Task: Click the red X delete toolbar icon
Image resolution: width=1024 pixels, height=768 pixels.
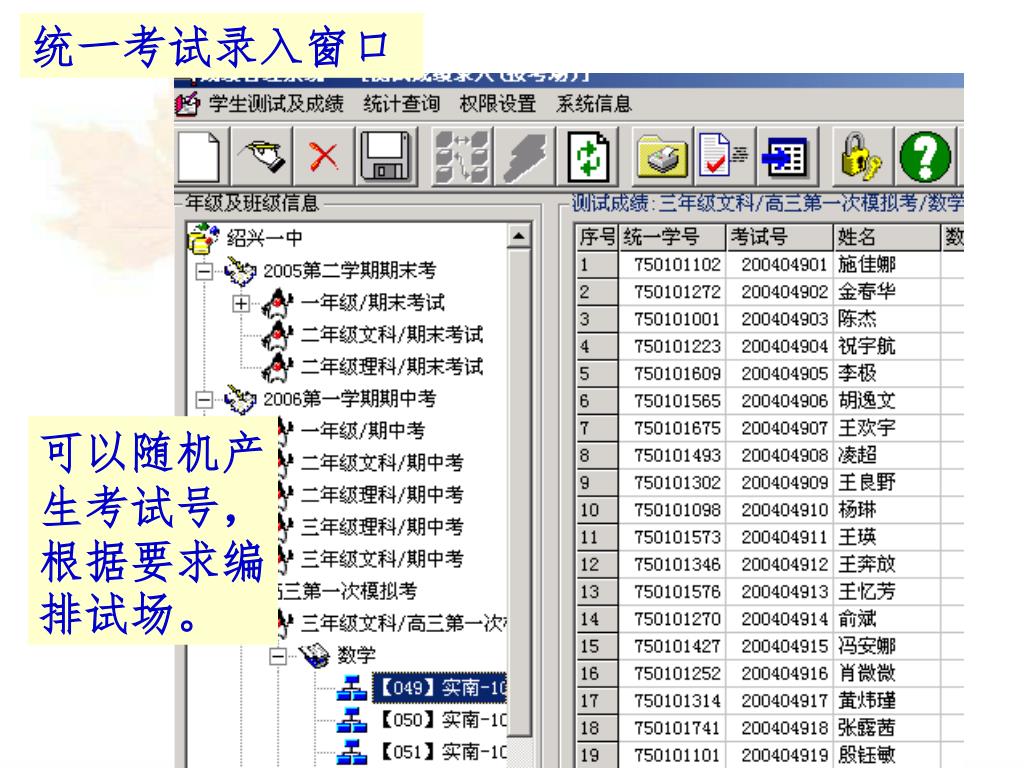Action: pos(323,157)
